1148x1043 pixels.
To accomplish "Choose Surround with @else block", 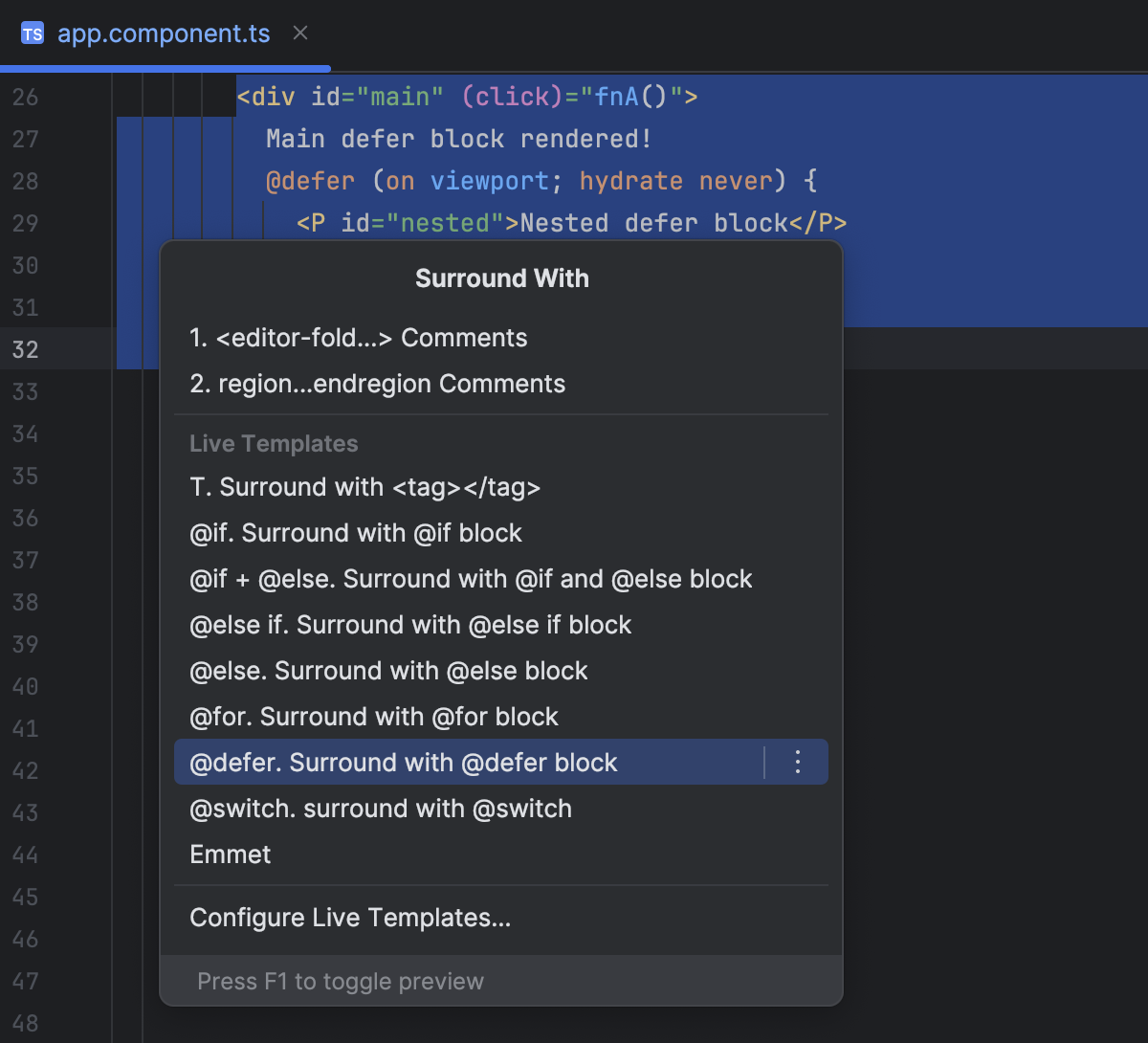I will tap(388, 671).
